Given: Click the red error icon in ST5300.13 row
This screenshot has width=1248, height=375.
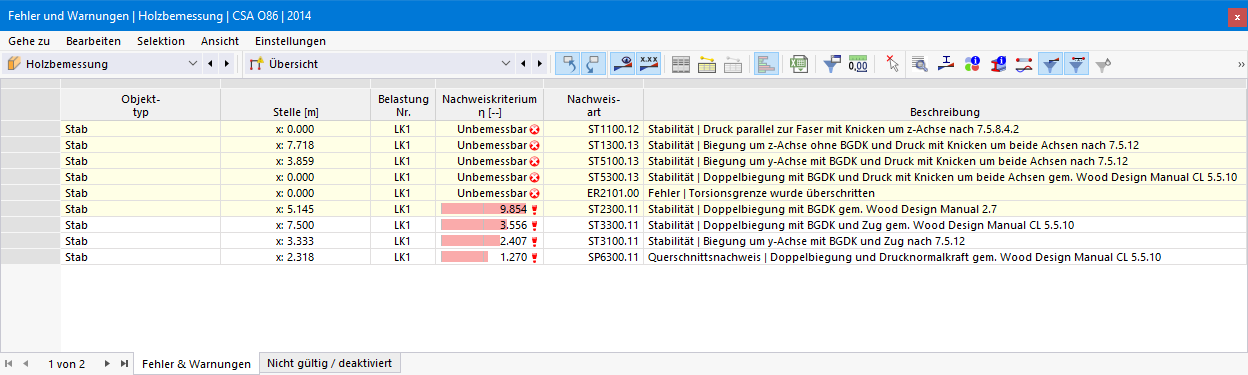Looking at the screenshot, I should tap(535, 177).
